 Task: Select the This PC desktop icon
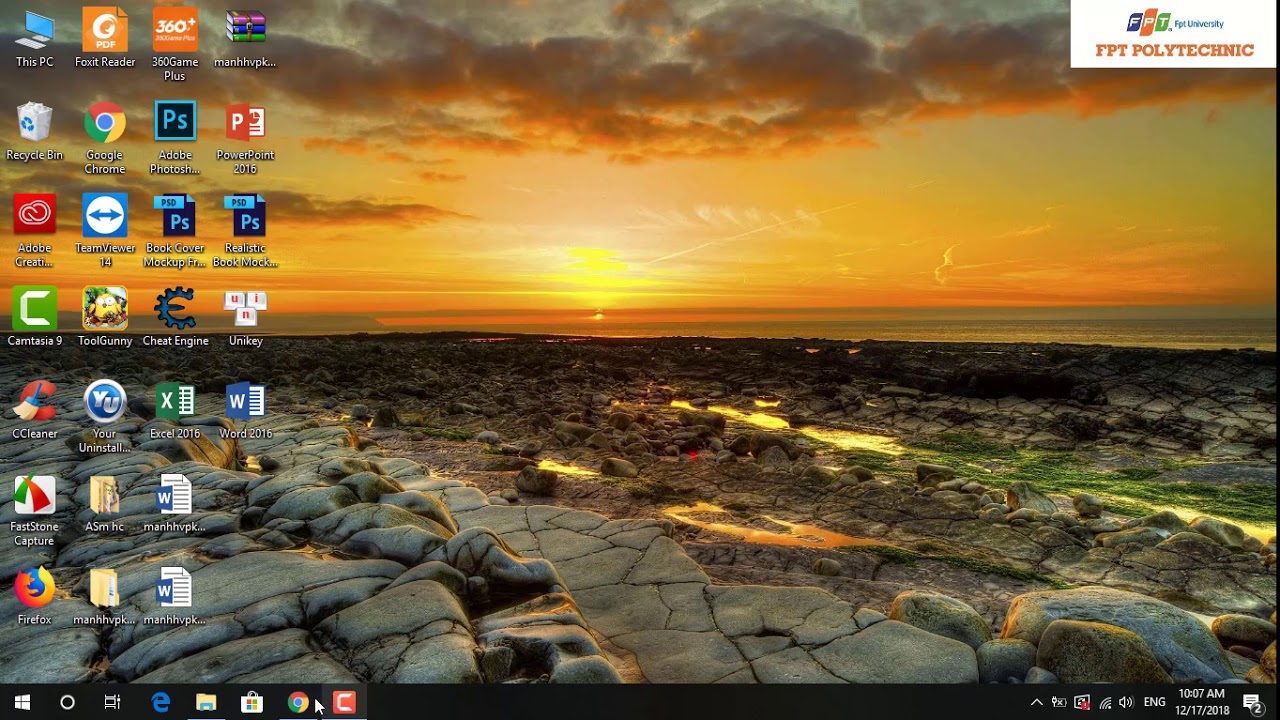coord(34,40)
